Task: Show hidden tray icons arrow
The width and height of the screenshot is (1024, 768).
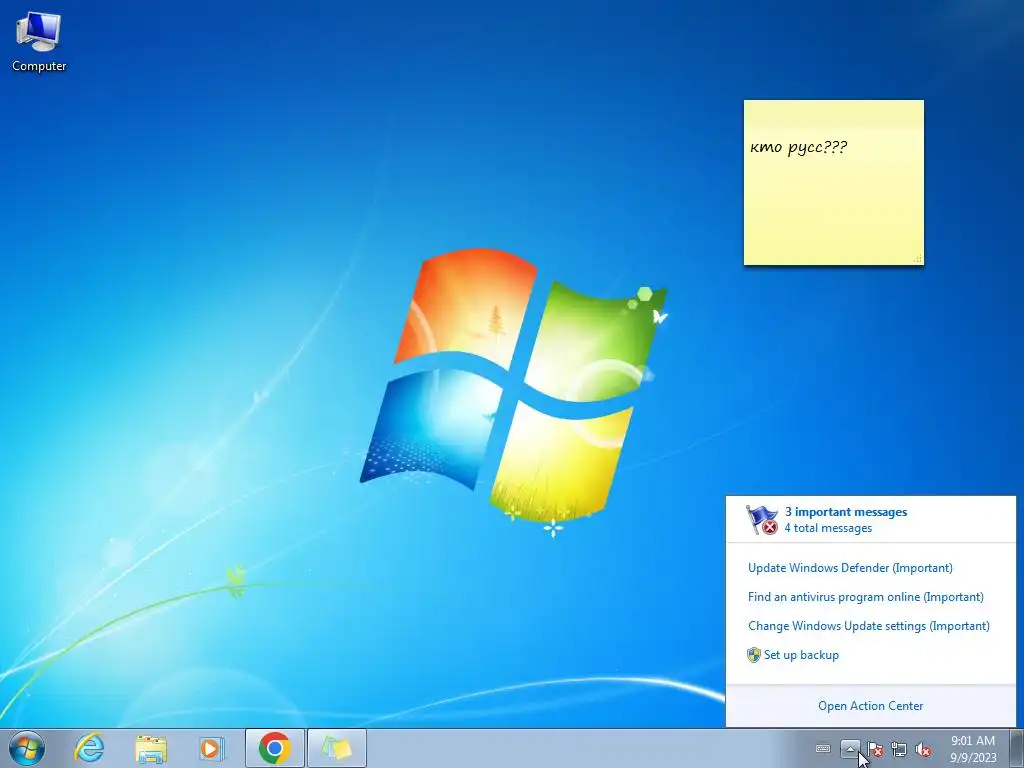Action: 850,748
